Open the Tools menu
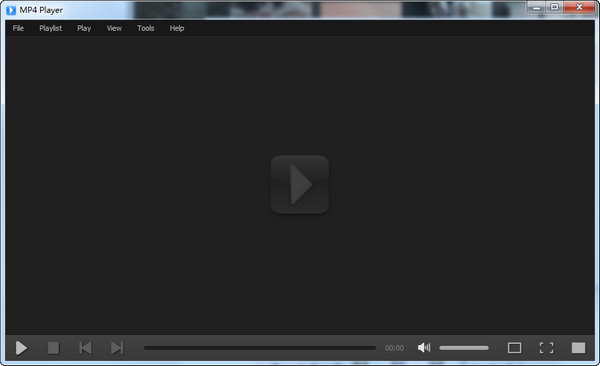Screen dimensions: 600x366 pyautogui.click(x=146, y=28)
